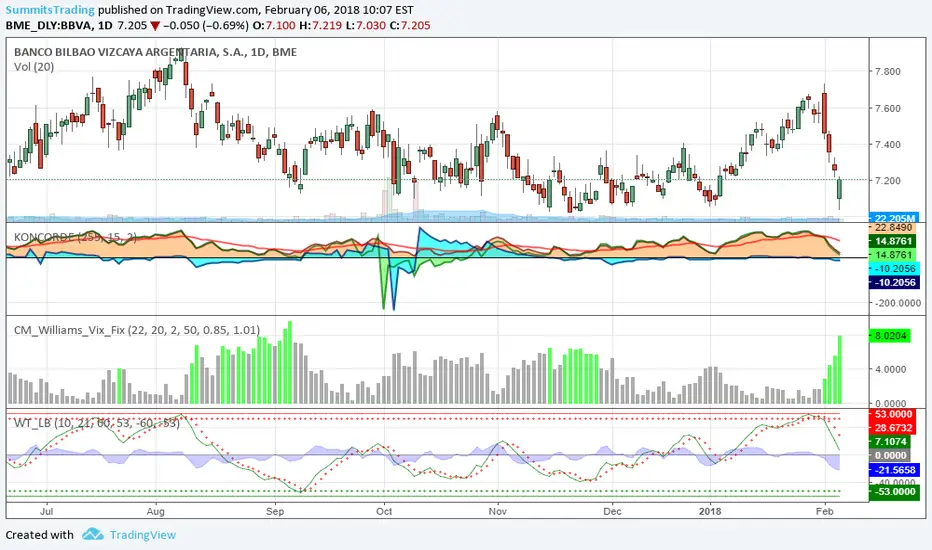Click the H:7.219 high value in header
This screenshot has width=932, height=550.
tap(320, 26)
